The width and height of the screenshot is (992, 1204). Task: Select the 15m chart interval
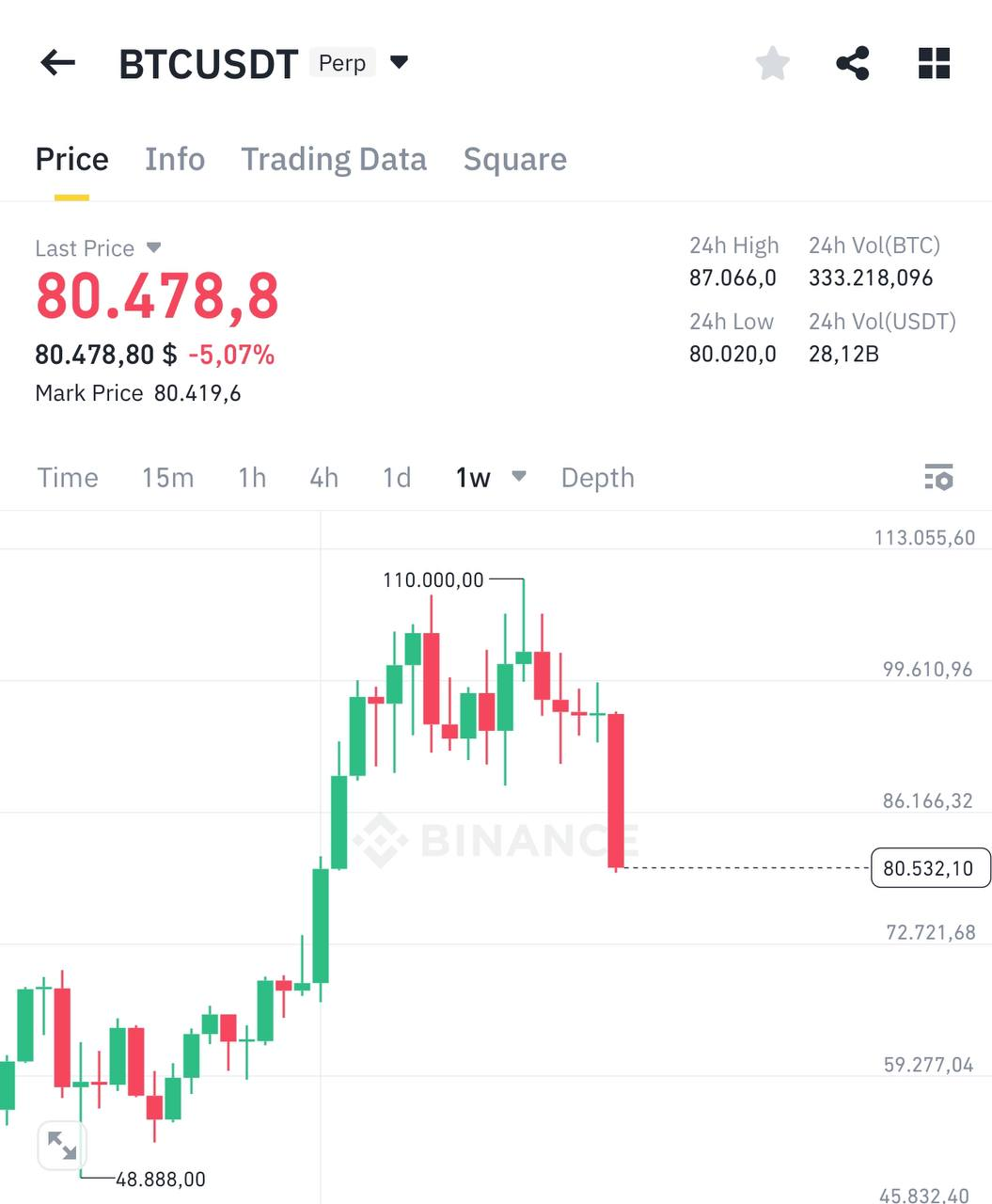(167, 478)
